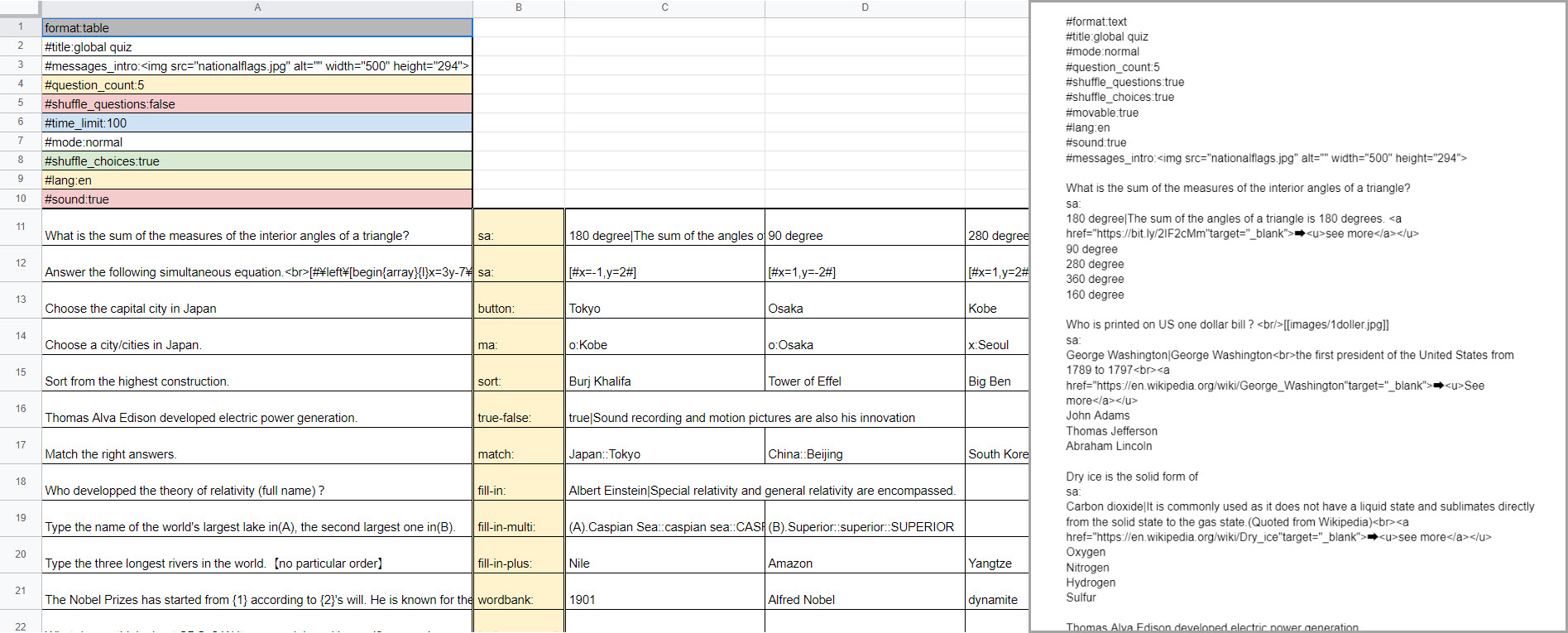Click the "button:" question type cell
1568x633 pixels.
point(518,308)
